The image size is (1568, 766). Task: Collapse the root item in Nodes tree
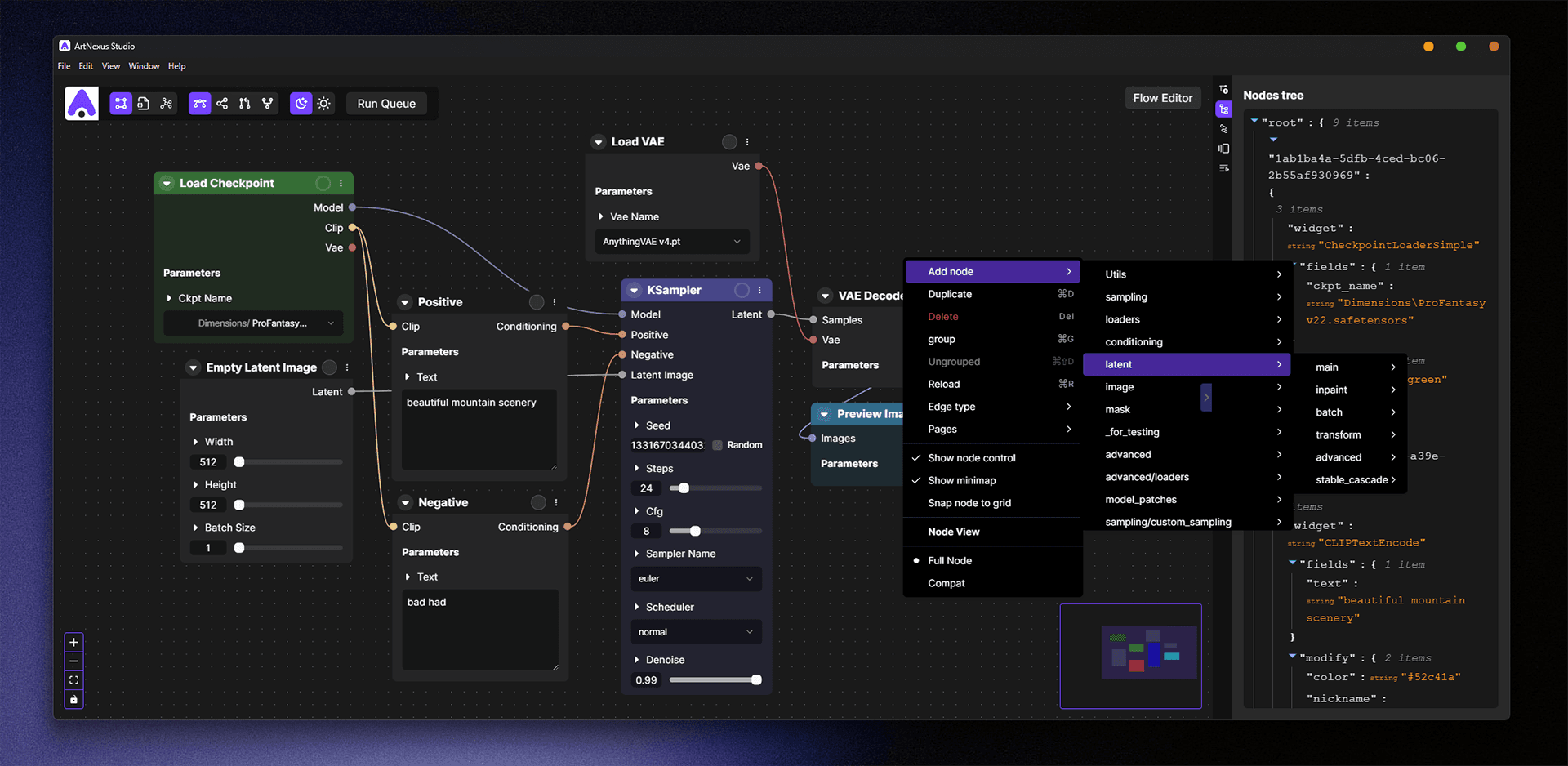click(x=1254, y=121)
